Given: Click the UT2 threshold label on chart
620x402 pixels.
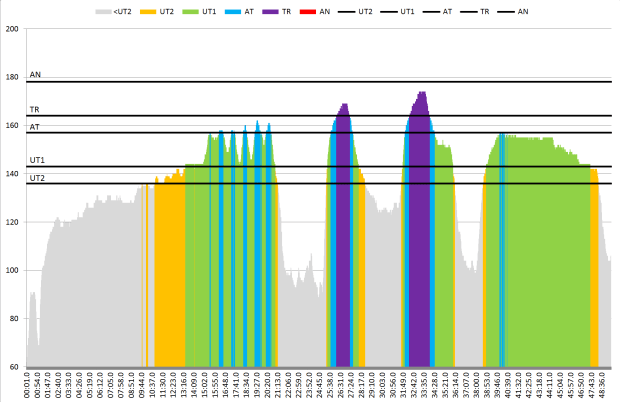Looking at the screenshot, I should click(37, 178).
